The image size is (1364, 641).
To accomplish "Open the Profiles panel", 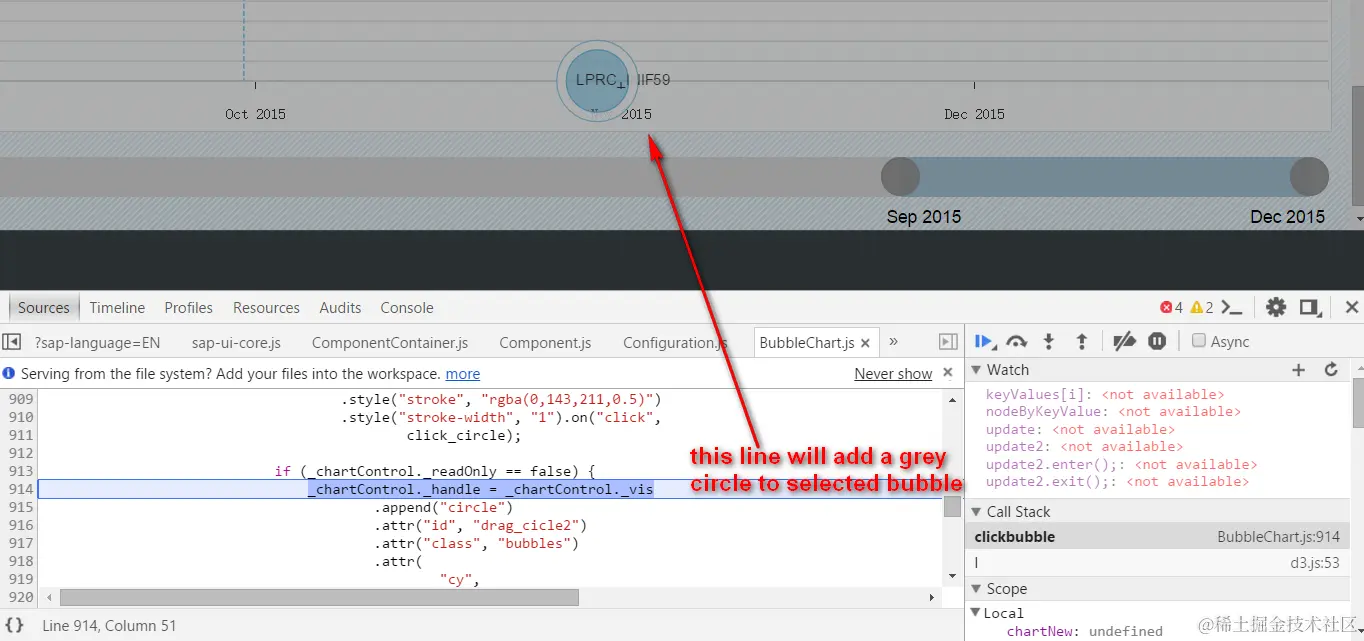I will click(x=189, y=307).
